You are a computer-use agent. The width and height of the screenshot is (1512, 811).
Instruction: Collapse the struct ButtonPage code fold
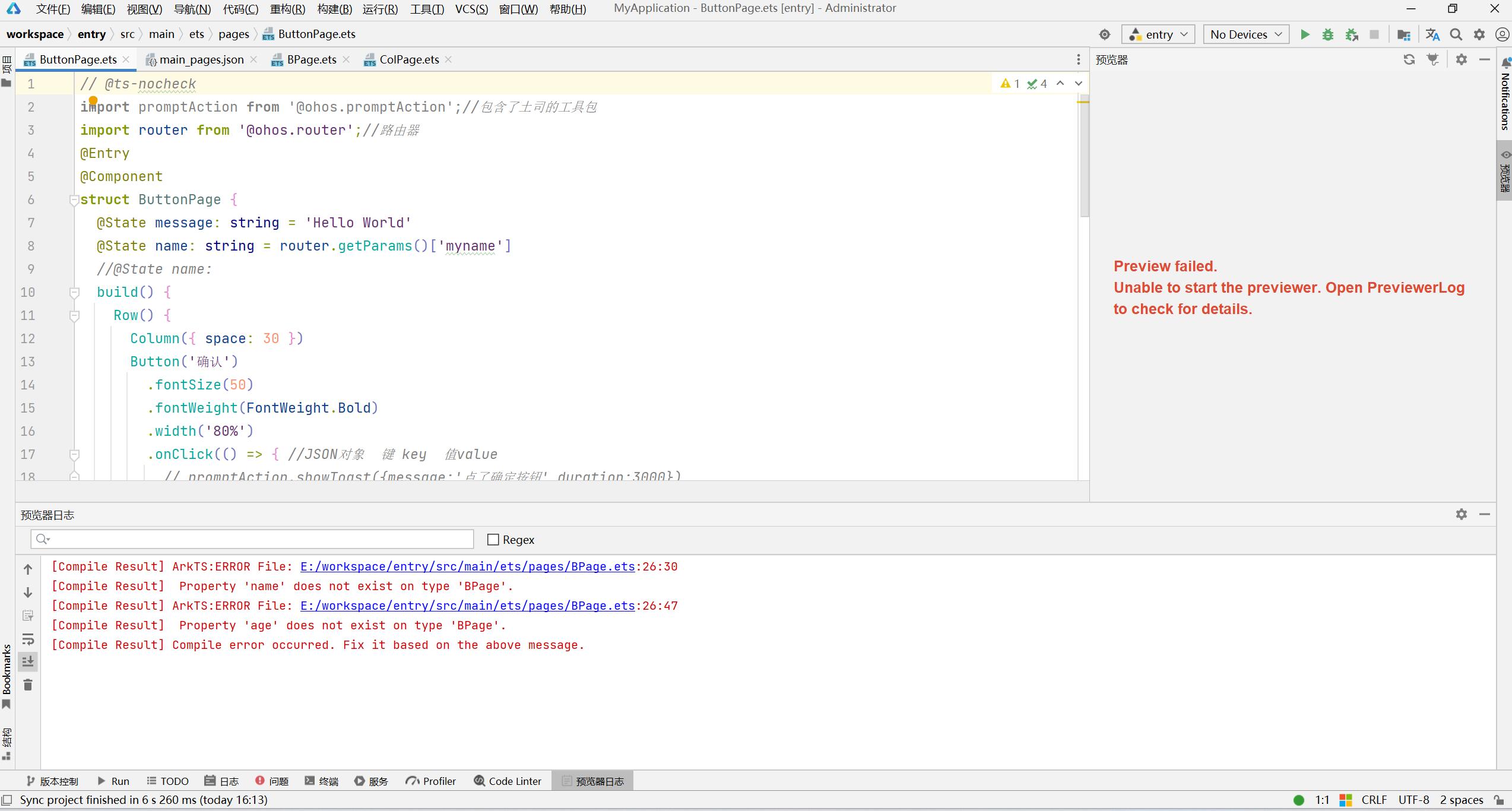coord(74,200)
